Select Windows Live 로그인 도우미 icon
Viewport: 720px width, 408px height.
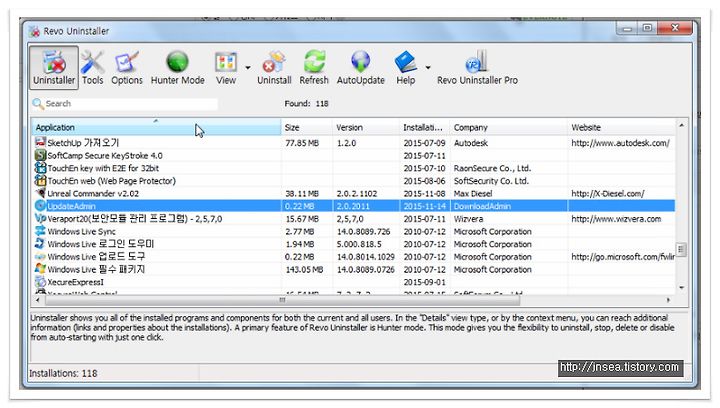coord(40,244)
